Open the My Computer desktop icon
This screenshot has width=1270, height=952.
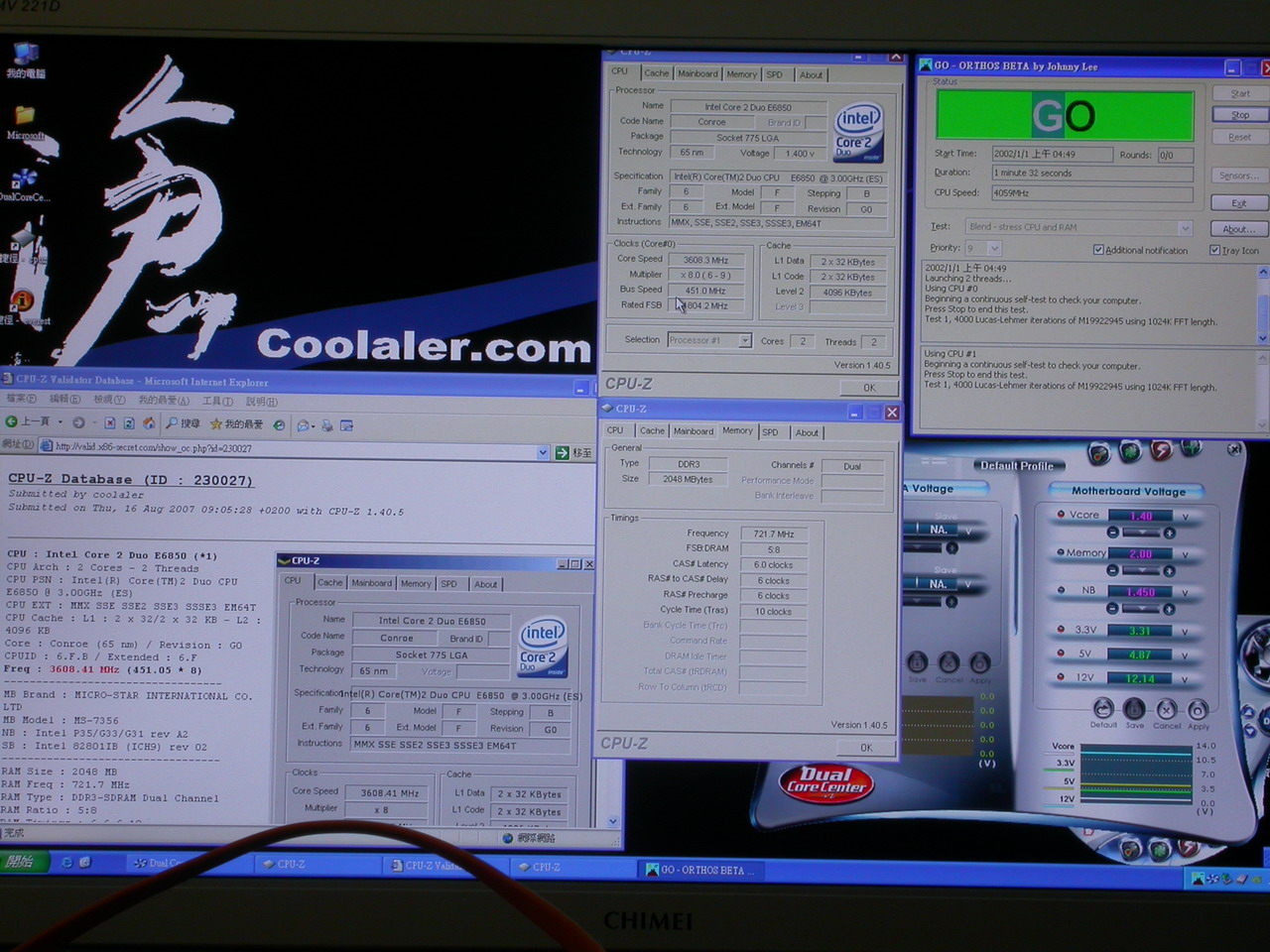(x=26, y=59)
